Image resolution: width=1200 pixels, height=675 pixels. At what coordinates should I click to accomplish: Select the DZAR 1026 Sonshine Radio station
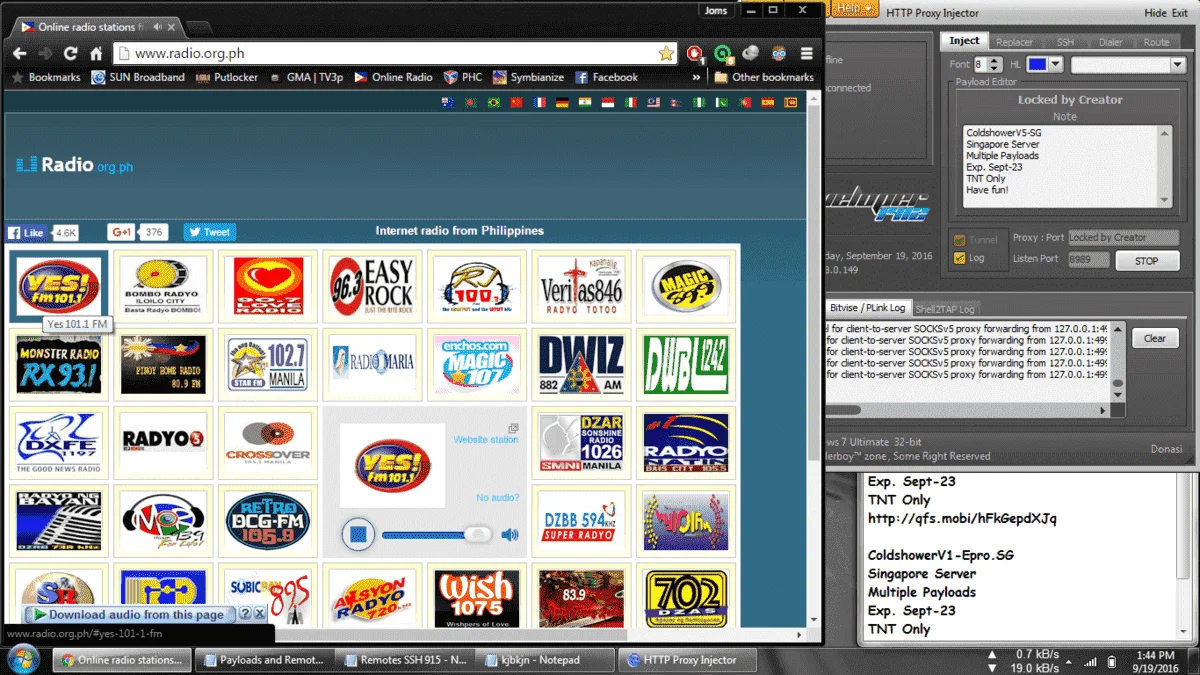pyautogui.click(x=580, y=443)
